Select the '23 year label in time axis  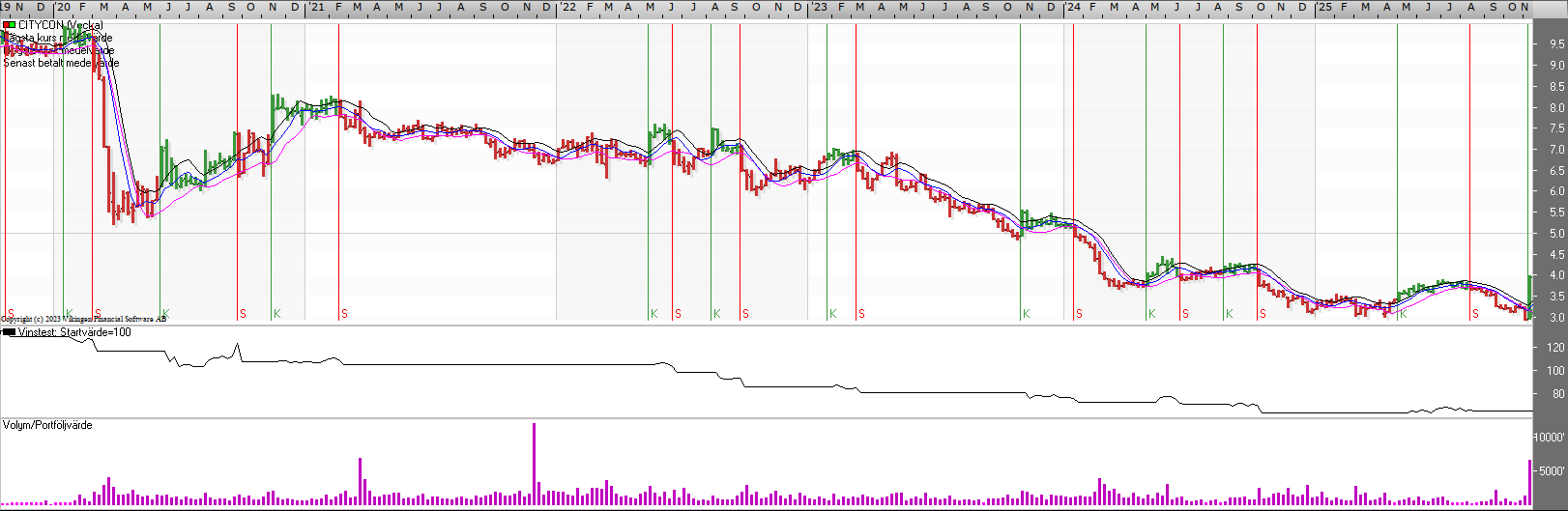point(819,7)
